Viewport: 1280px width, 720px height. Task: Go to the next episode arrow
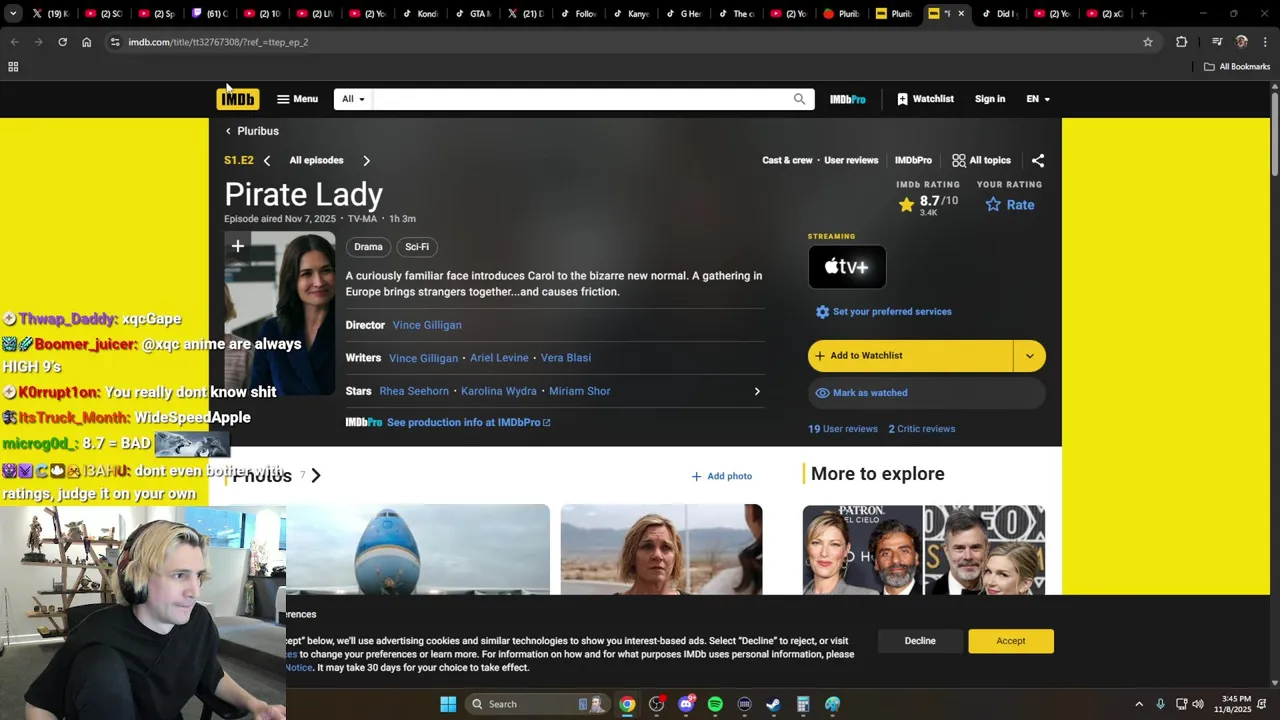click(366, 160)
